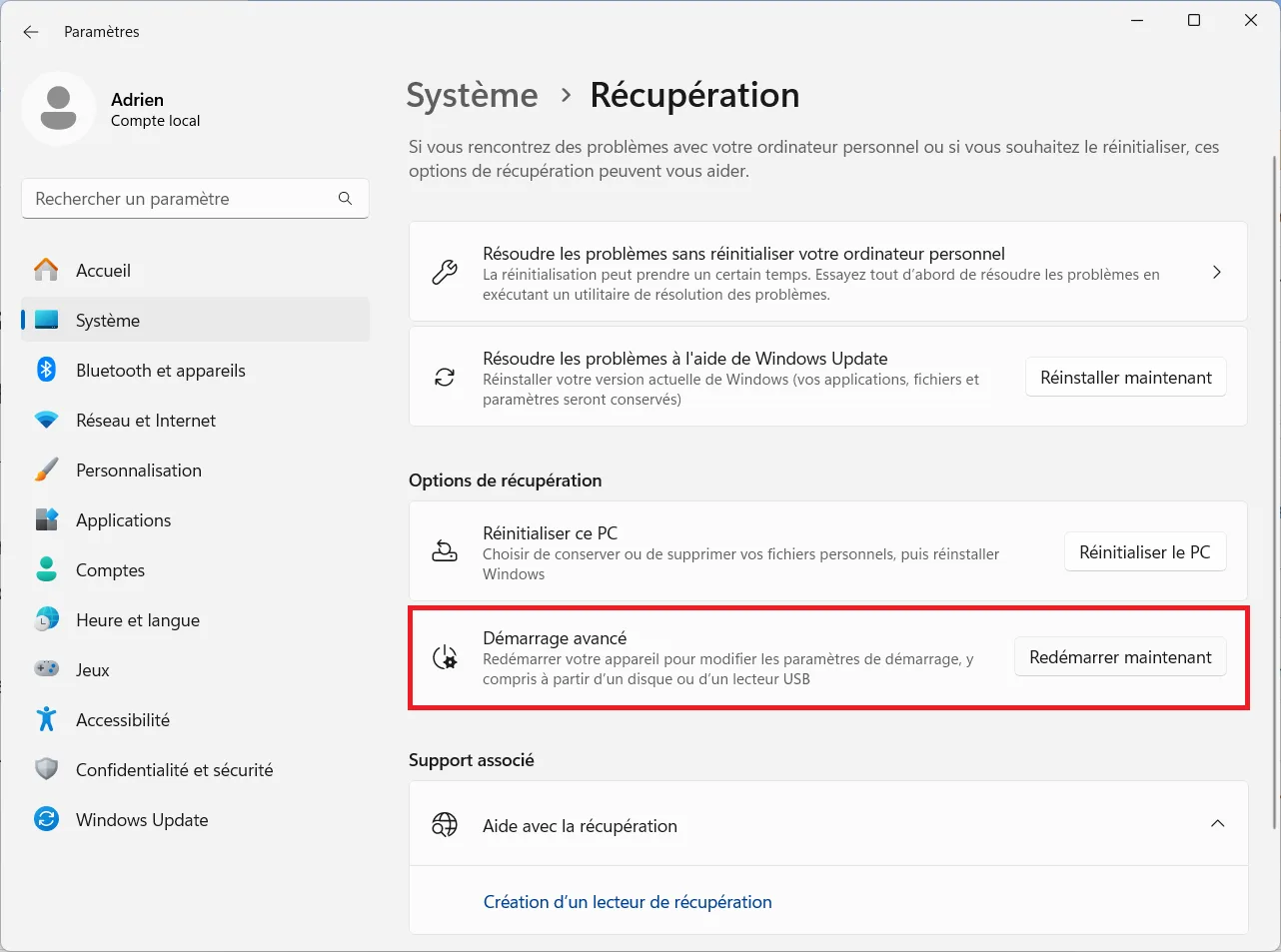Click the back arrow next to Paramètres

(x=31, y=32)
